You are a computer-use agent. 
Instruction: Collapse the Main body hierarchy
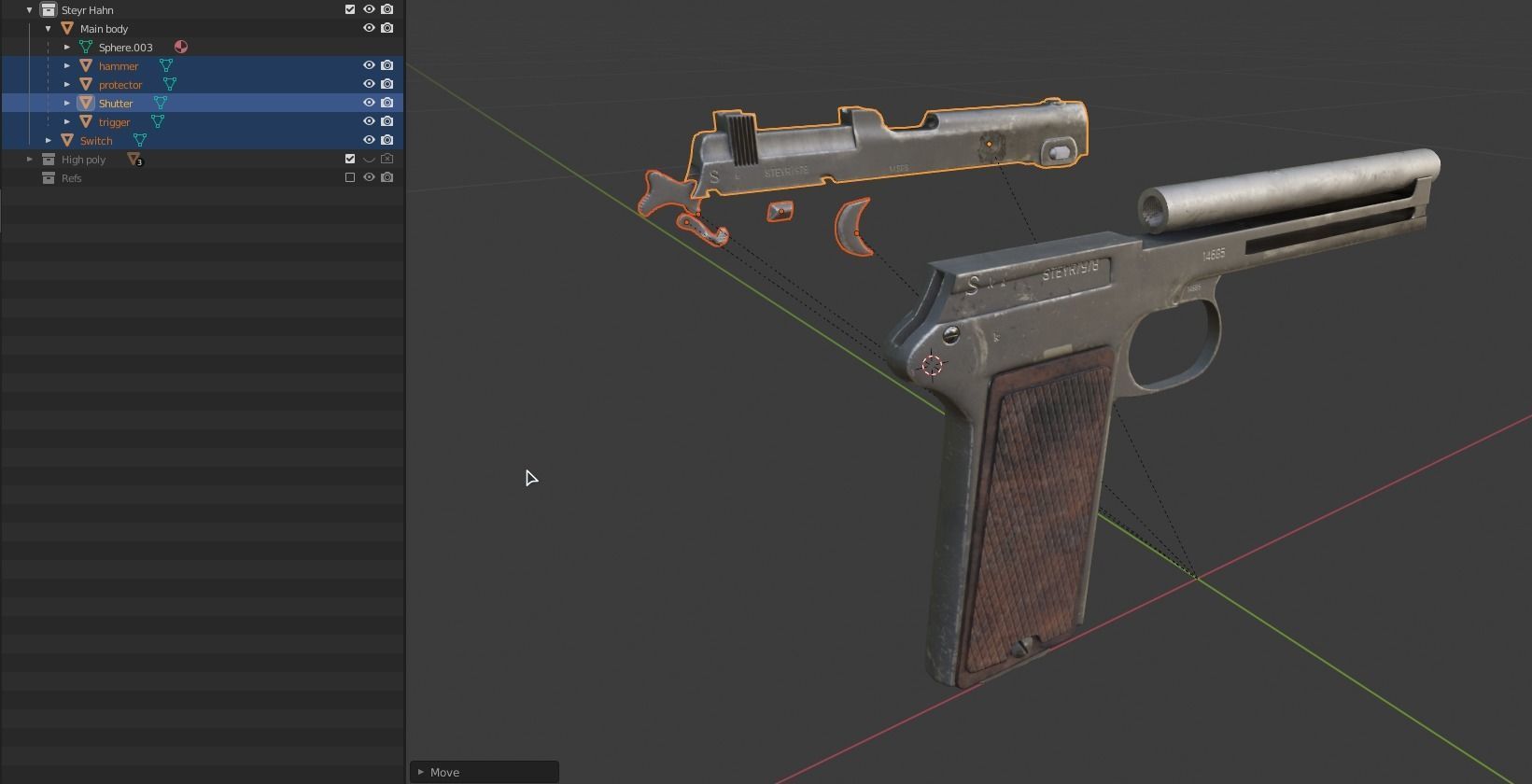pos(49,28)
